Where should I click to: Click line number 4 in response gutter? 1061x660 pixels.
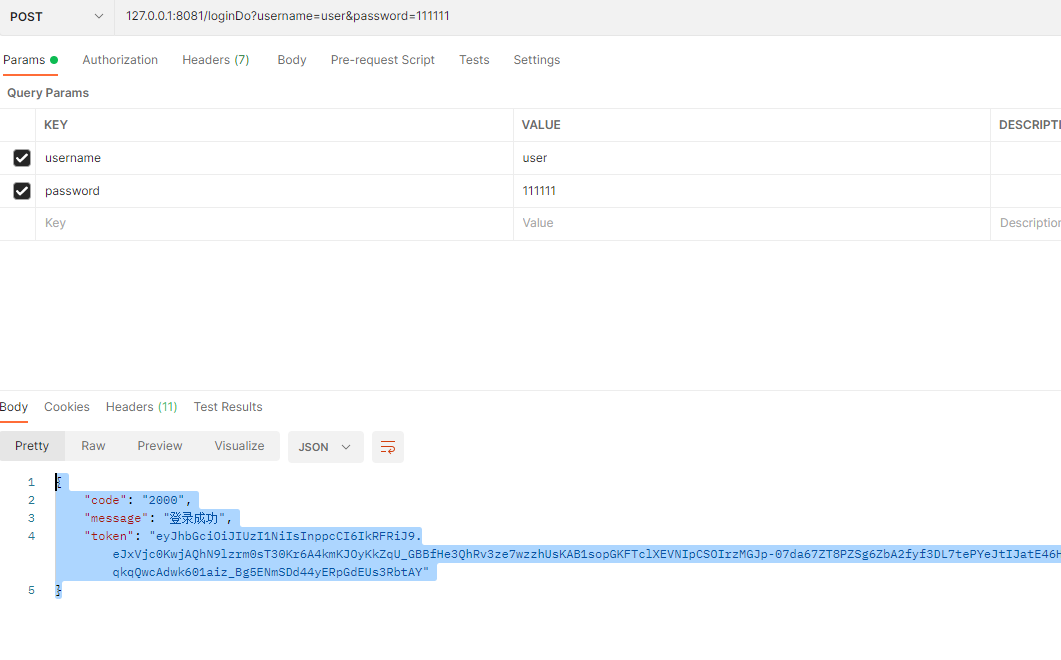tap(31, 536)
